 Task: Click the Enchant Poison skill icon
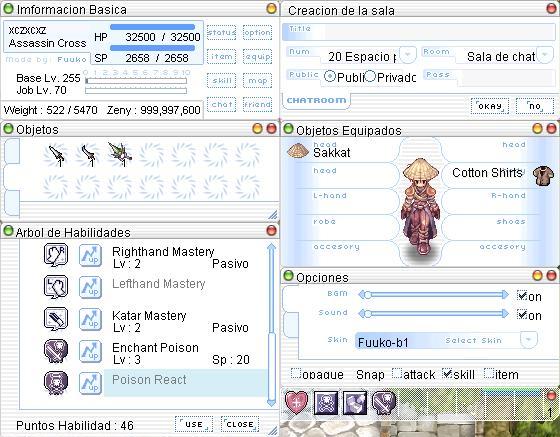click(x=56, y=351)
